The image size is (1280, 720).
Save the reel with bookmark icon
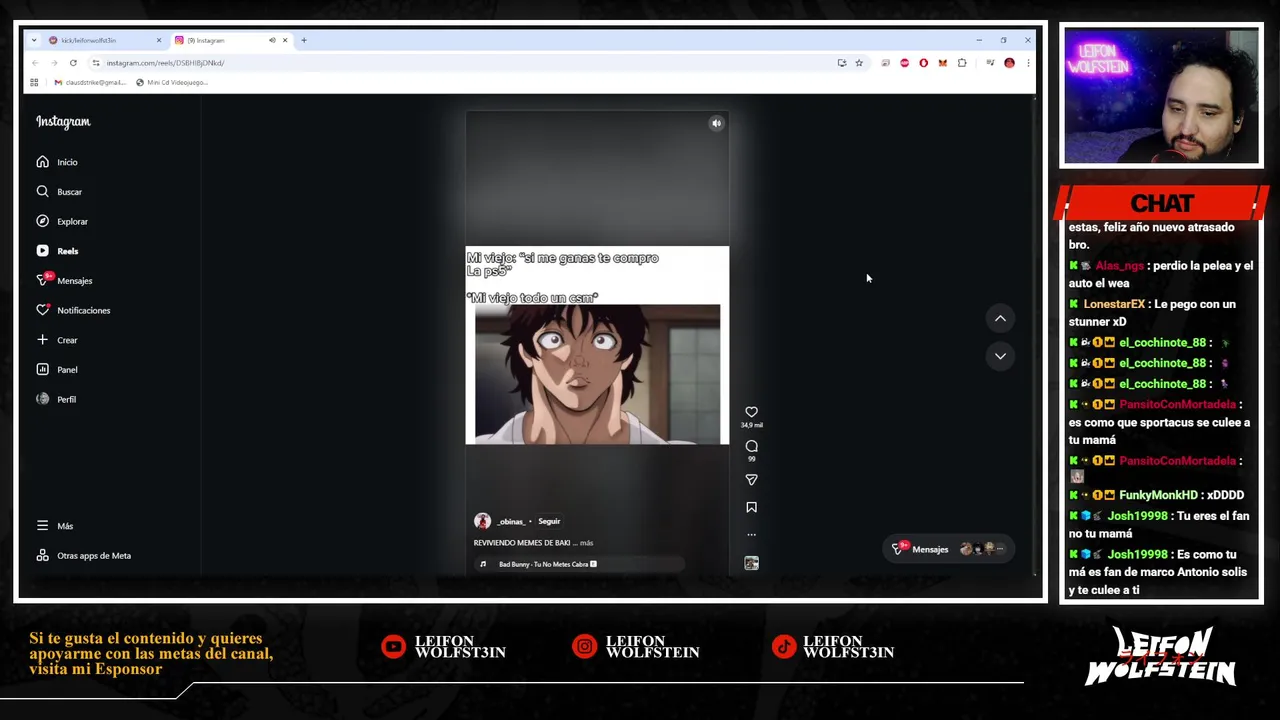(x=751, y=507)
